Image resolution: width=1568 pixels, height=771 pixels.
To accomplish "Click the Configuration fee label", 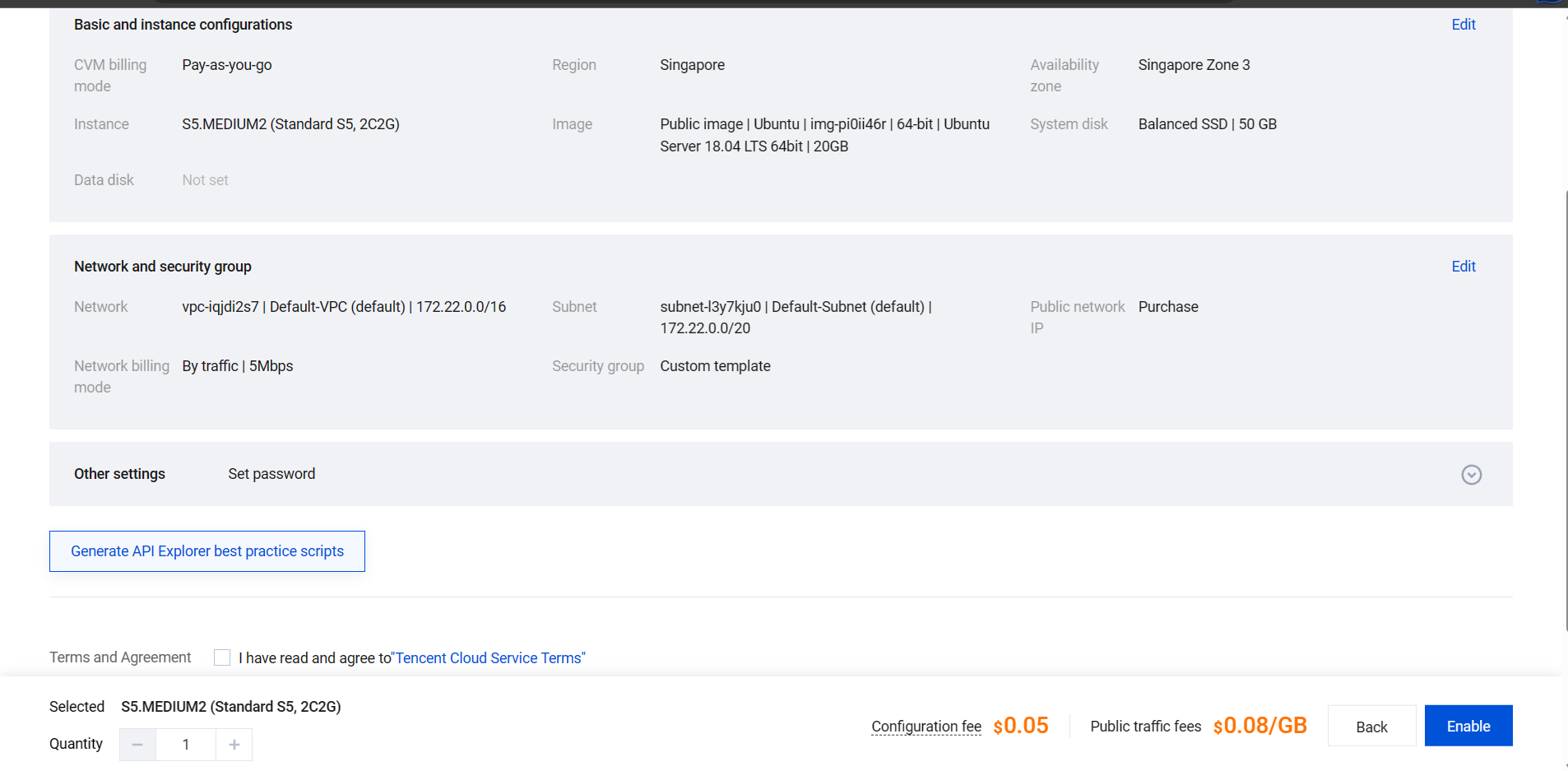I will [926, 727].
